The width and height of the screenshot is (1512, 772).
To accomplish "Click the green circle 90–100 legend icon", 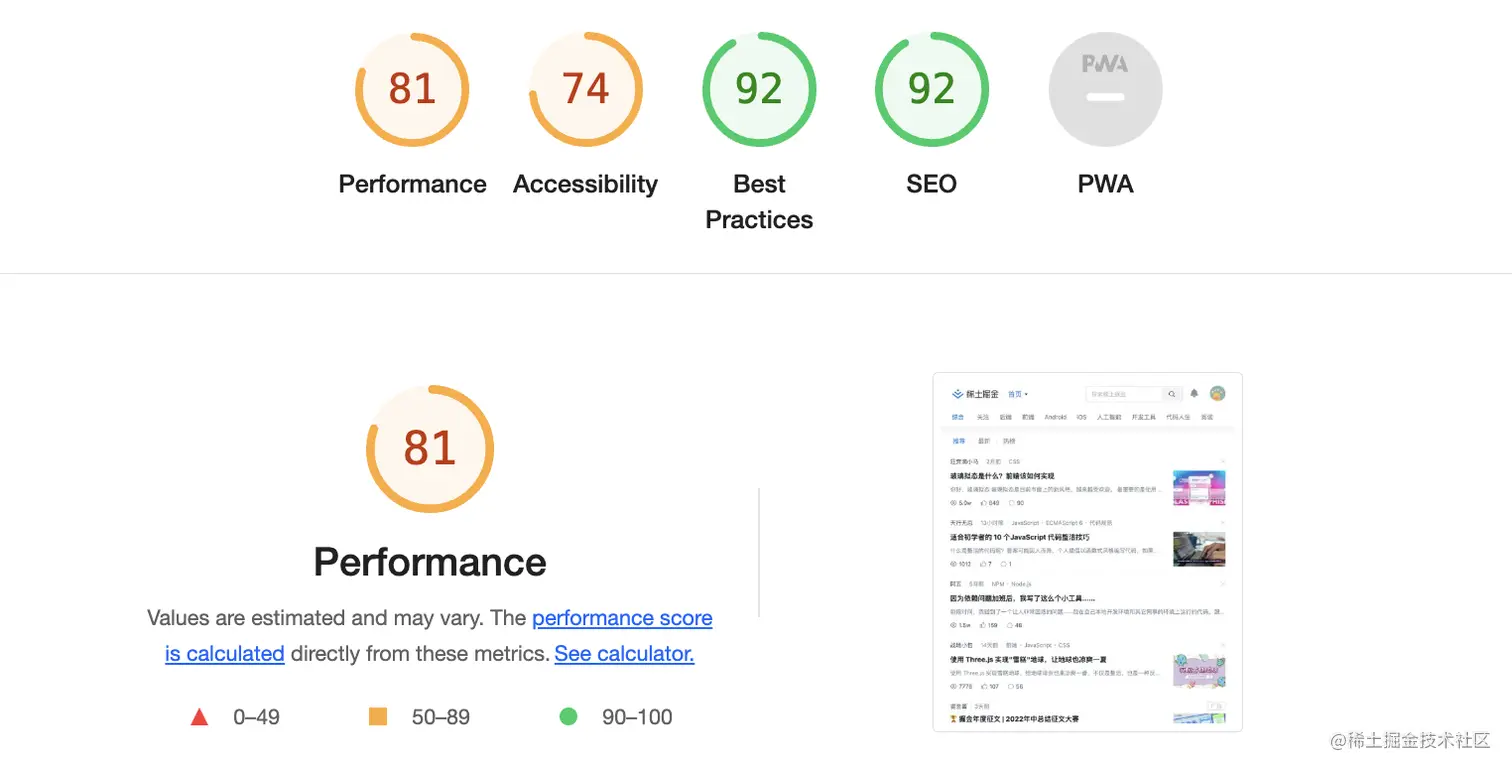I will (568, 717).
